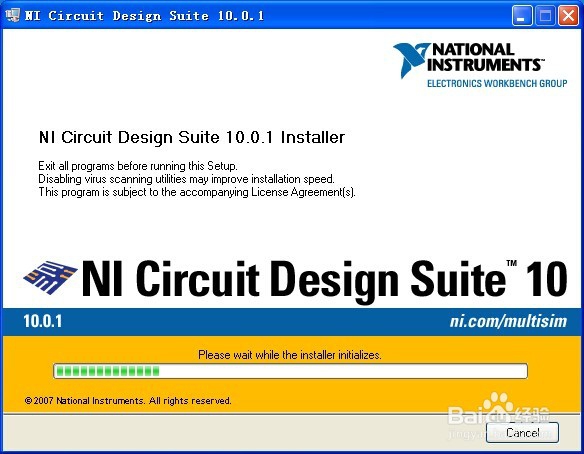Click the installer progress bar
The width and height of the screenshot is (584, 454).
pyautogui.click(x=290, y=371)
